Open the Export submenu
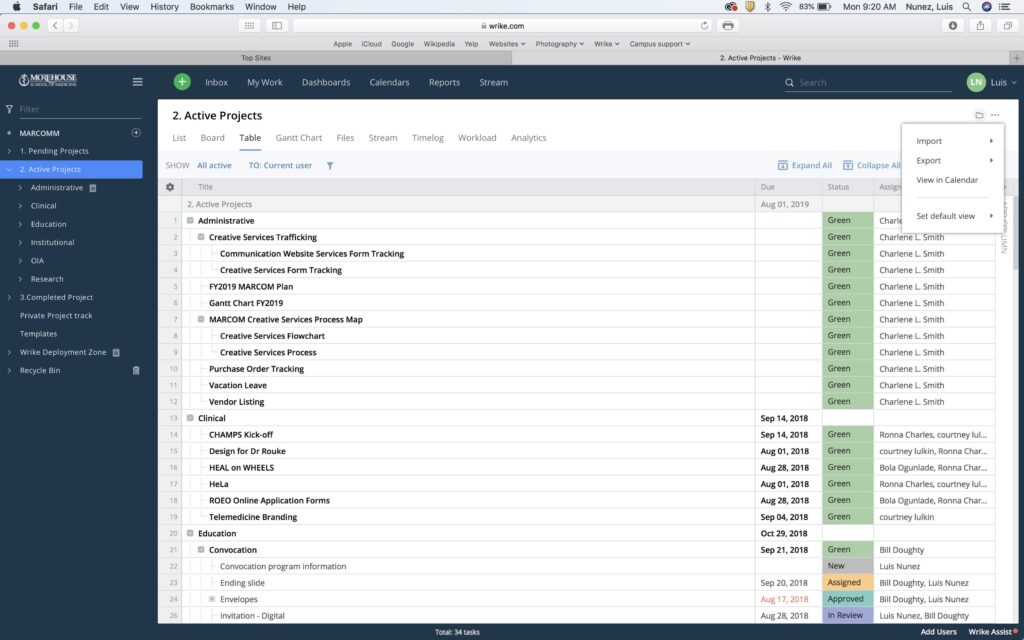Screen dimensions: 1024x640 [952, 161]
